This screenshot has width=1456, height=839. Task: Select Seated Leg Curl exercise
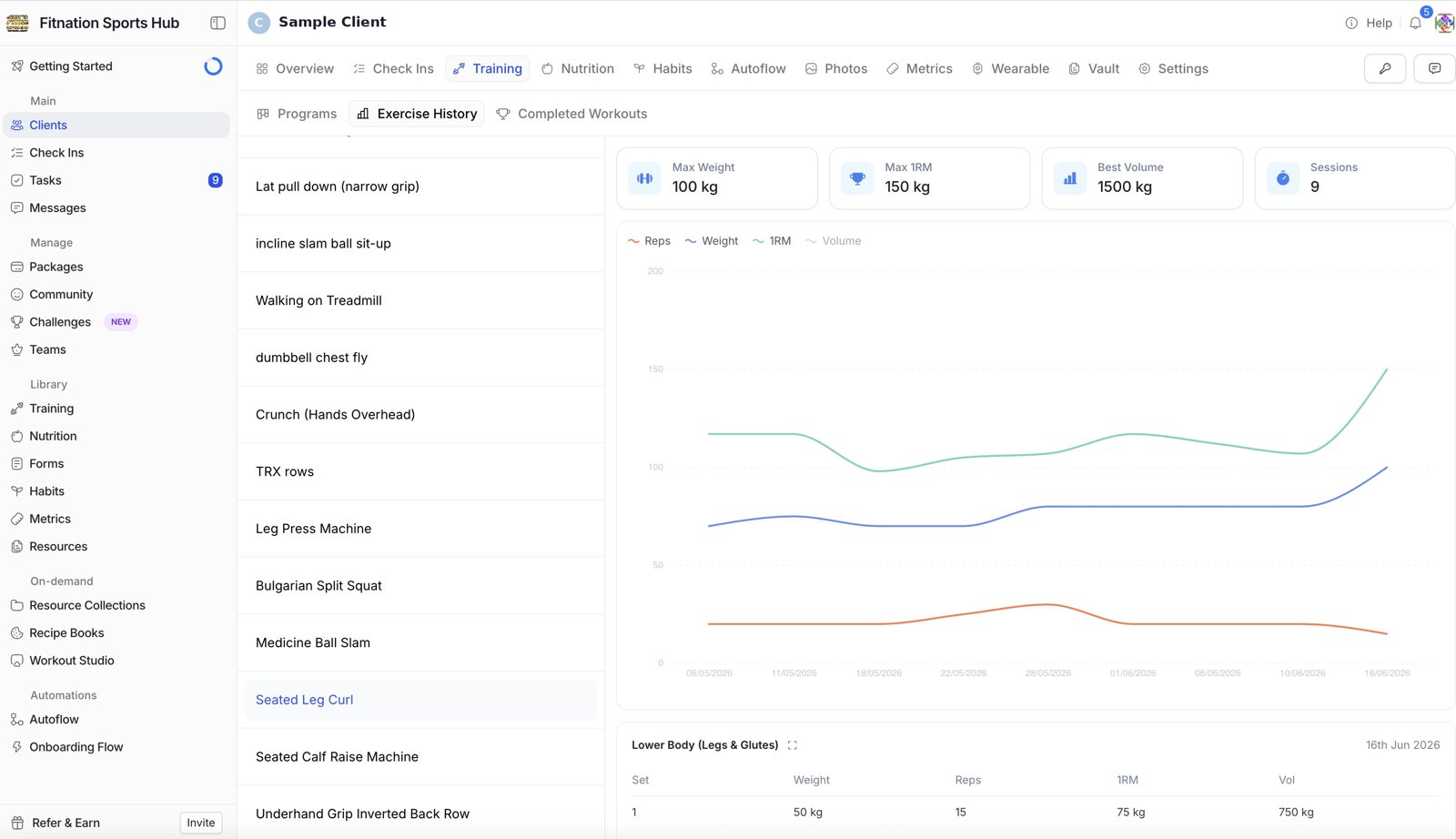click(x=420, y=700)
